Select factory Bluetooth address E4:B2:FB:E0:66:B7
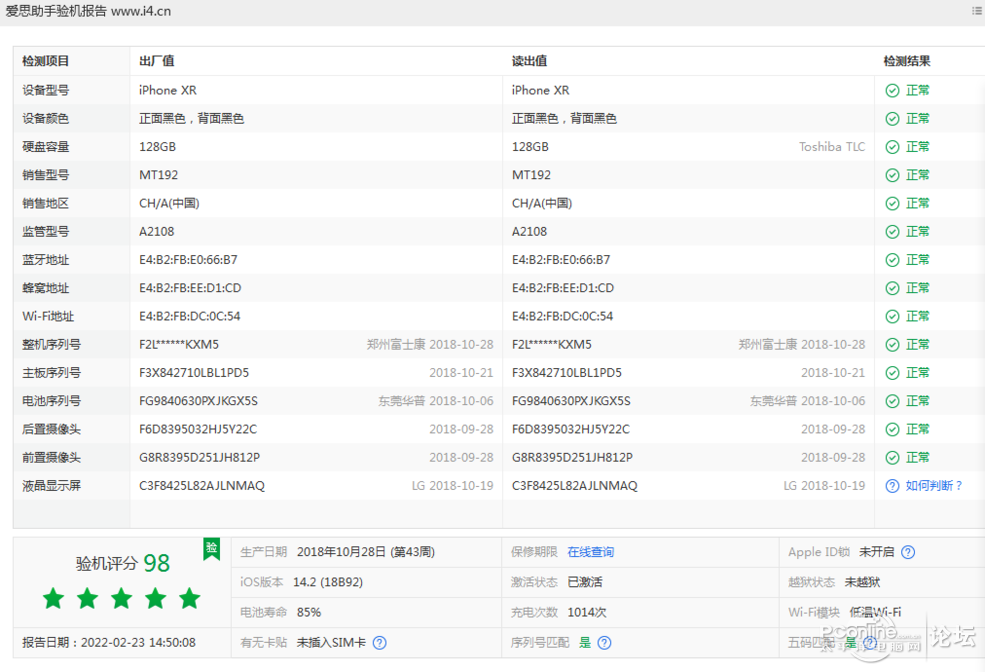The image size is (985, 672). coord(188,260)
